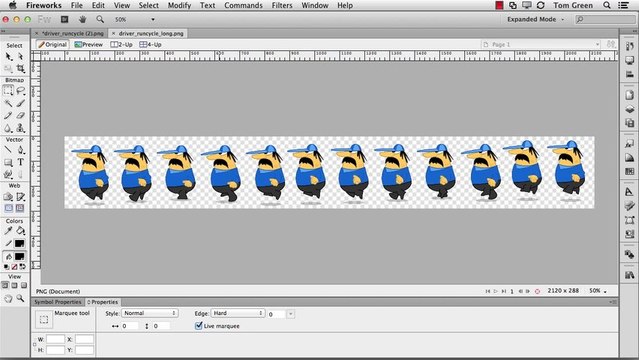Go to first frame

click(487, 291)
